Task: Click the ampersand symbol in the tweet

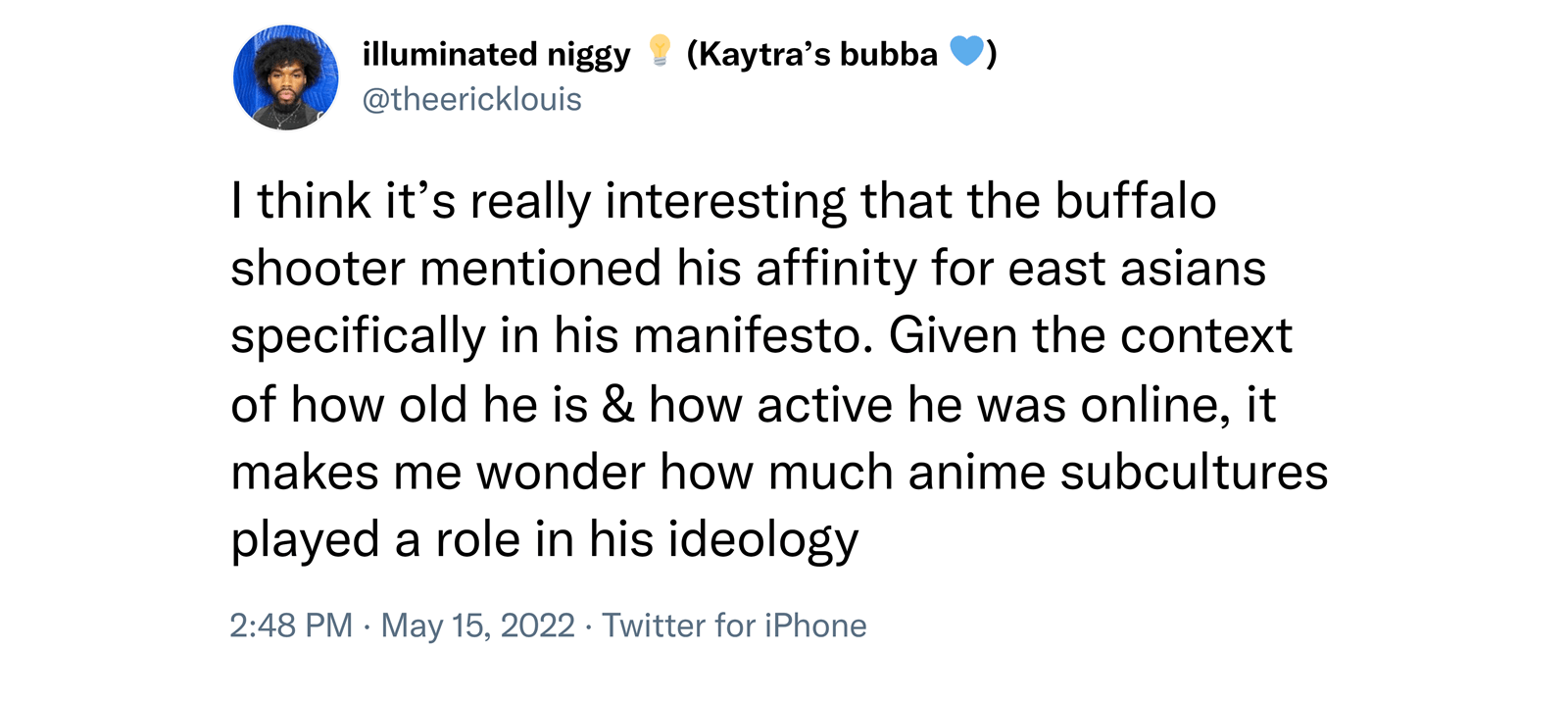Action: (x=617, y=405)
